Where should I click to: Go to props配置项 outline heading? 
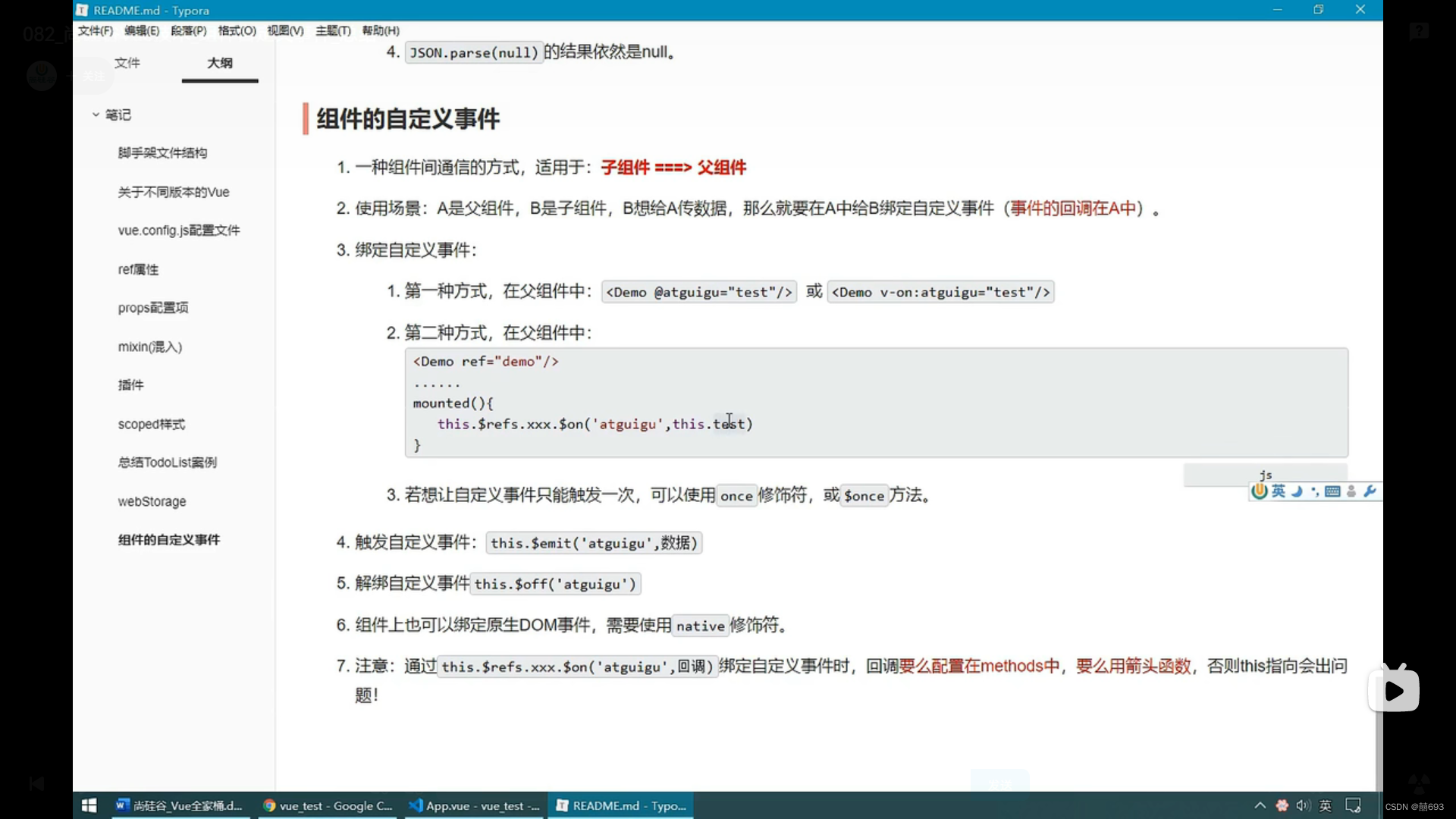[x=152, y=307]
